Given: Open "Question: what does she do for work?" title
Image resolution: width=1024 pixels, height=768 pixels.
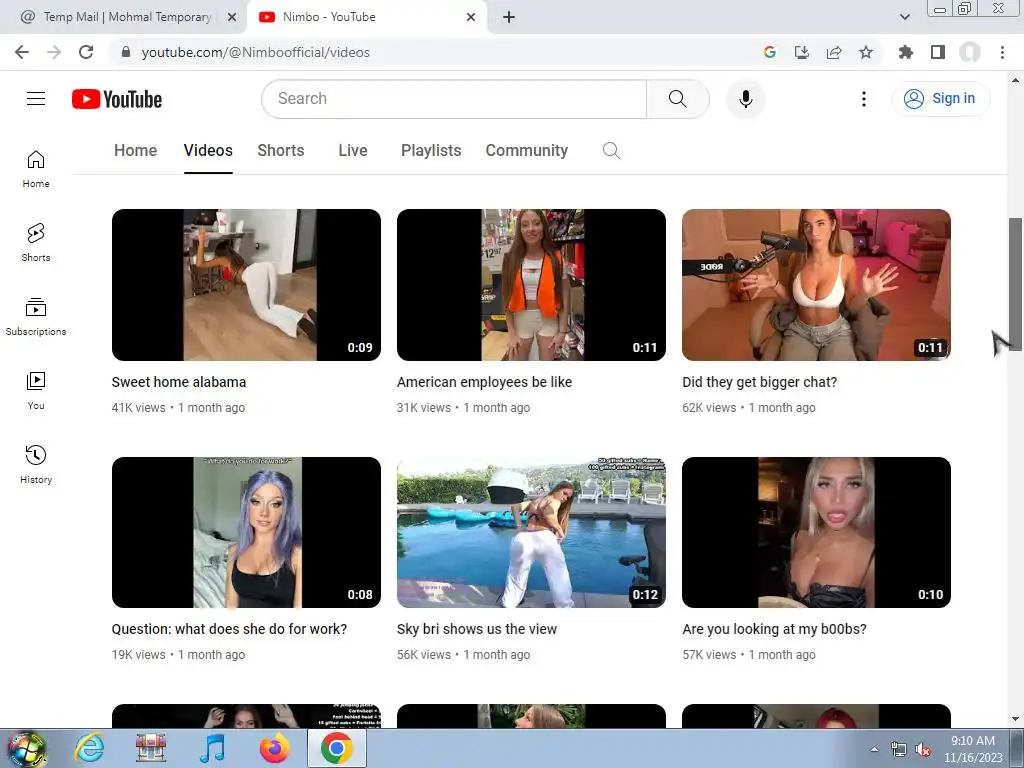Looking at the screenshot, I should pos(229,629).
